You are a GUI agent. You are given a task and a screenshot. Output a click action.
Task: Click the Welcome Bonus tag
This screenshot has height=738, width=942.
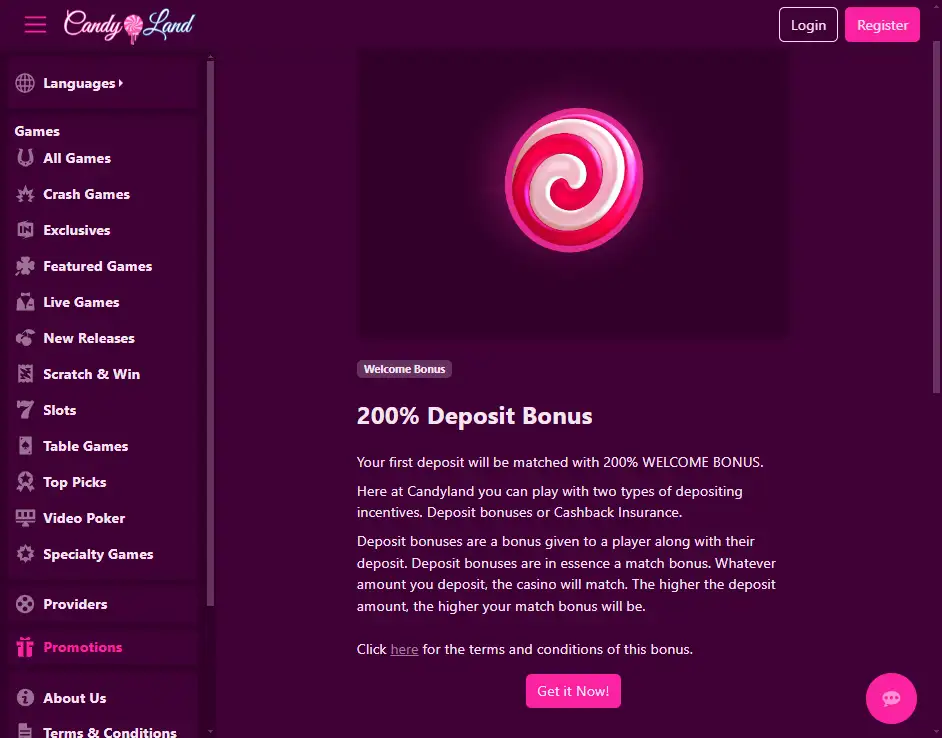[x=404, y=369]
